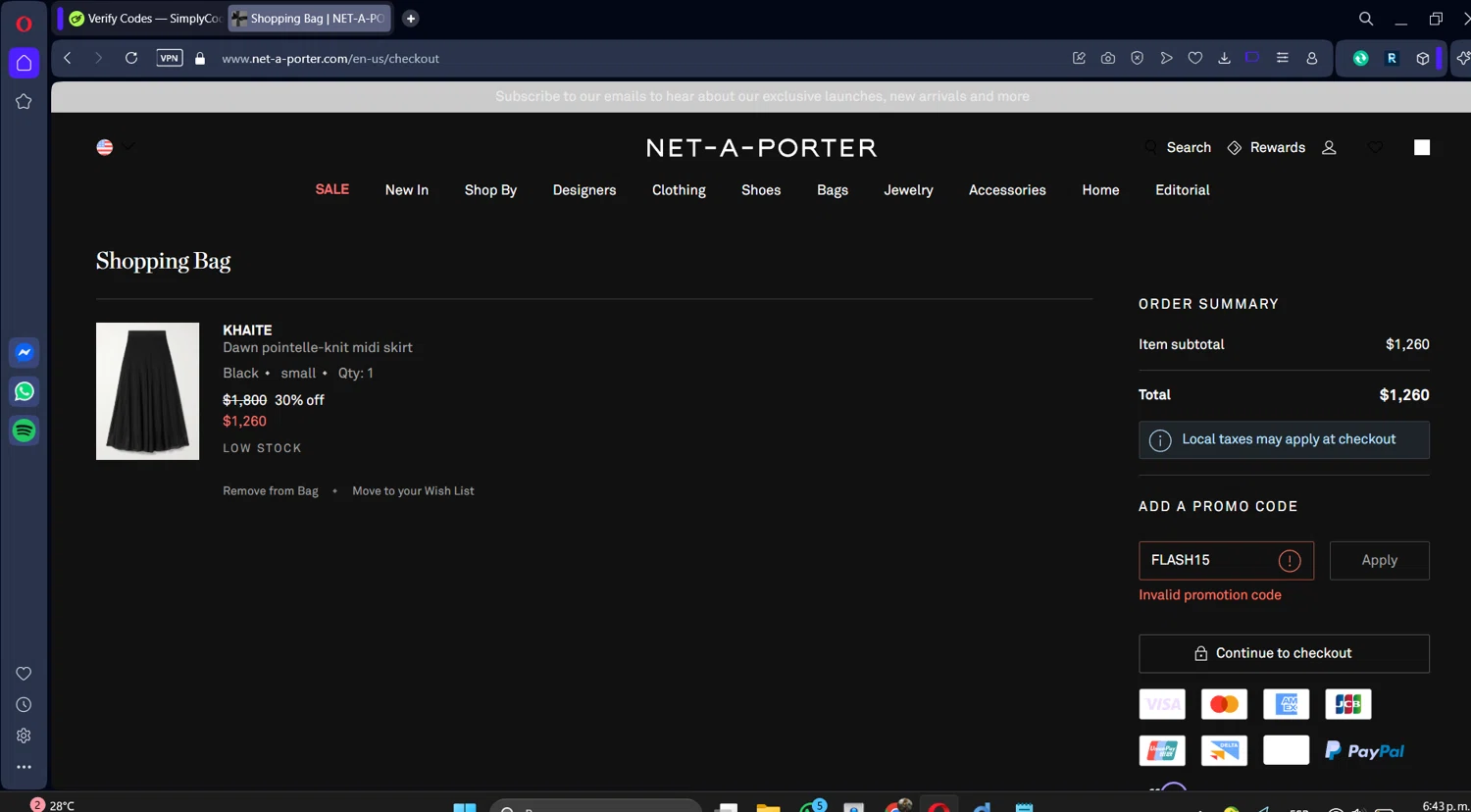
Task: Open sidebar heart pinboards icon
Action: click(x=24, y=674)
